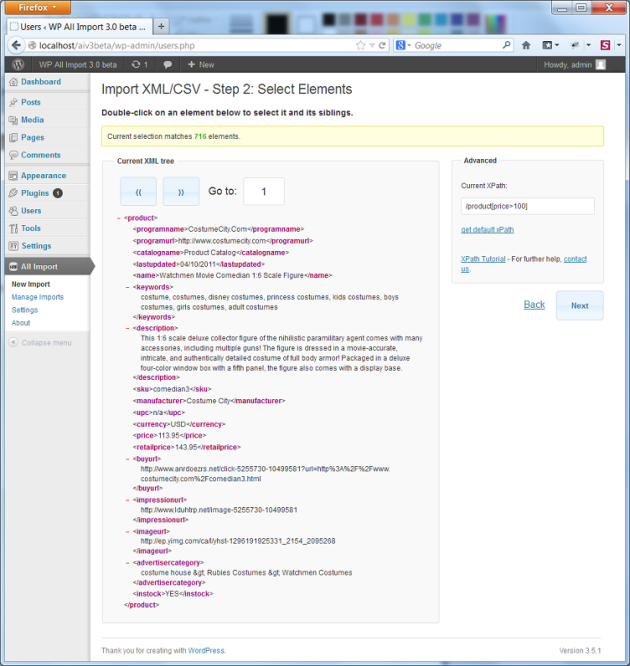
Task: Go to previous element with « button
Action: coord(138,192)
